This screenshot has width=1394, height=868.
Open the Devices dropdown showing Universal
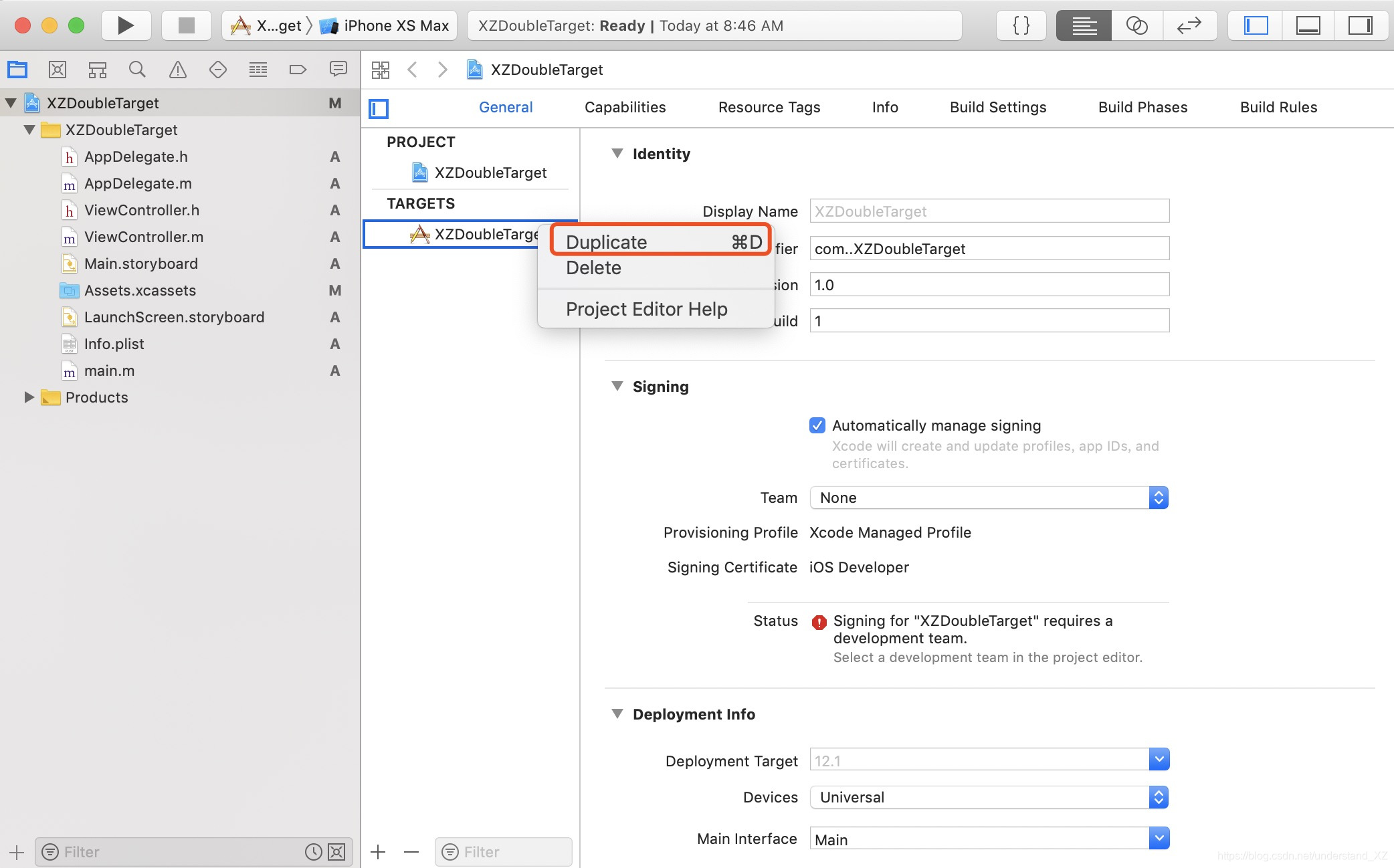pos(989,797)
